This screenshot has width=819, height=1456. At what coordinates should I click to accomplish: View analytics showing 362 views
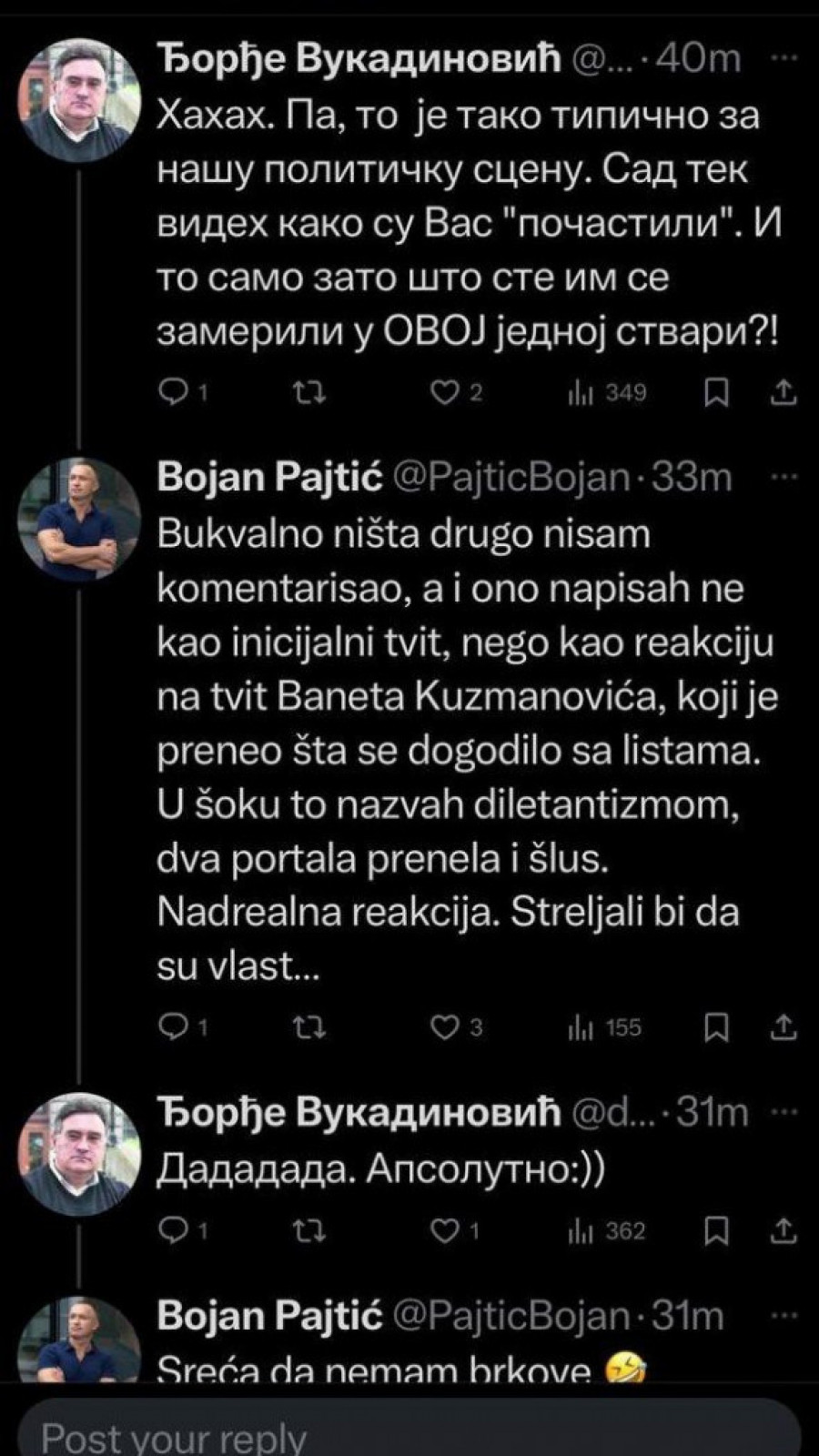(607, 1231)
